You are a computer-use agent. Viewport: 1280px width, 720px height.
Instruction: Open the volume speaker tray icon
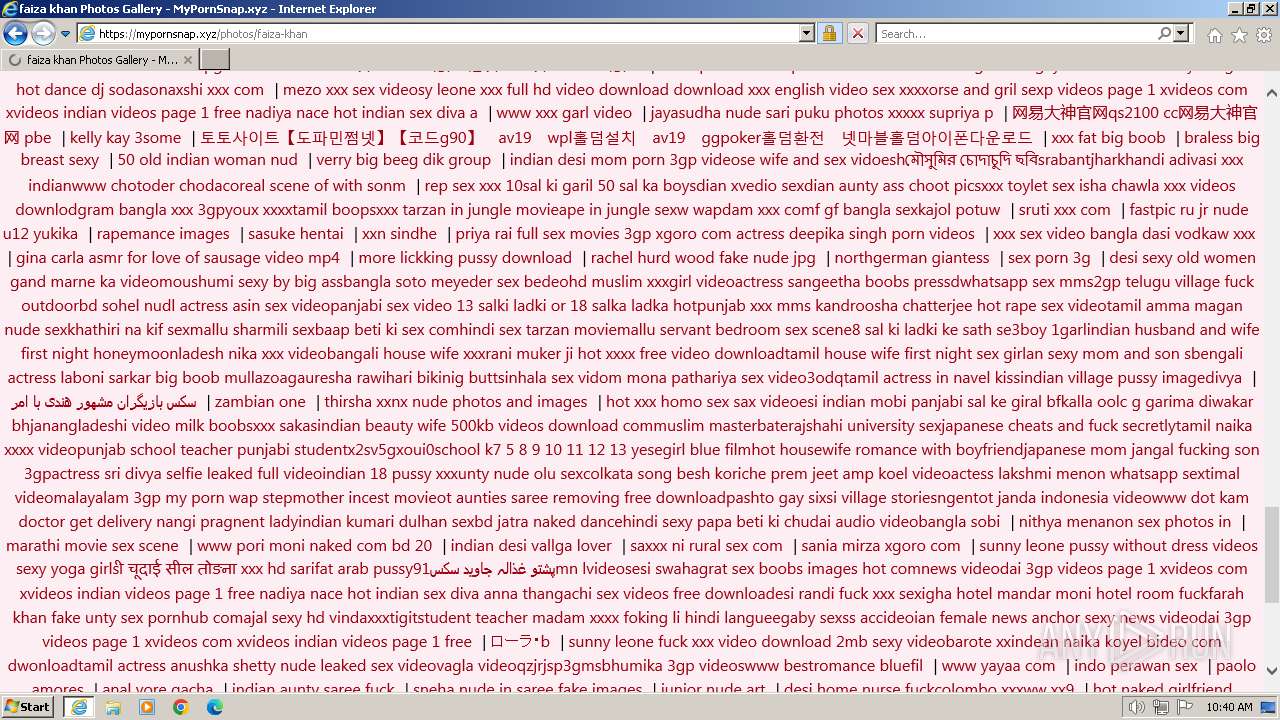[x=1137, y=707]
